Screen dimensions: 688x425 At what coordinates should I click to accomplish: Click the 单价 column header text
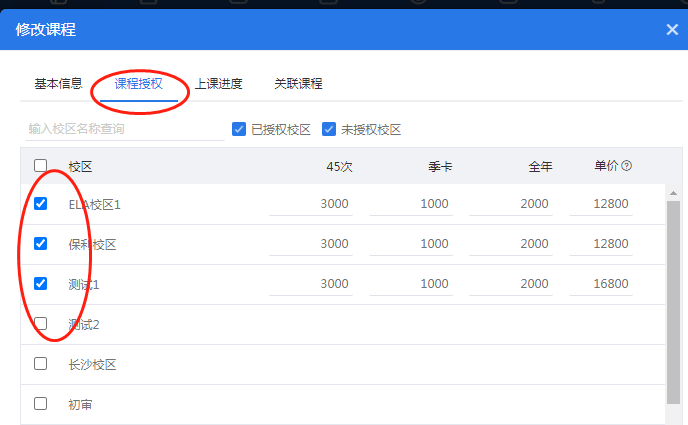coord(606,166)
